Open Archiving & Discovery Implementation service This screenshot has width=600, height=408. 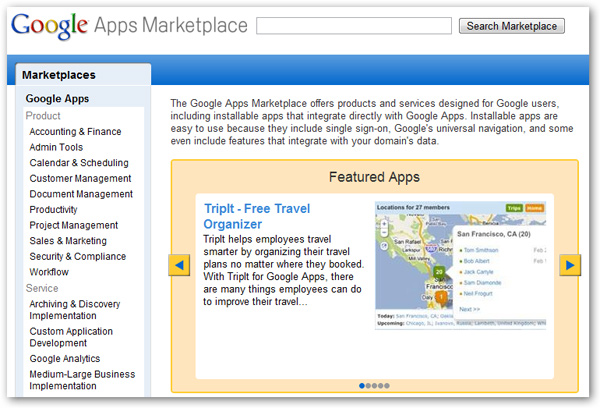75,310
